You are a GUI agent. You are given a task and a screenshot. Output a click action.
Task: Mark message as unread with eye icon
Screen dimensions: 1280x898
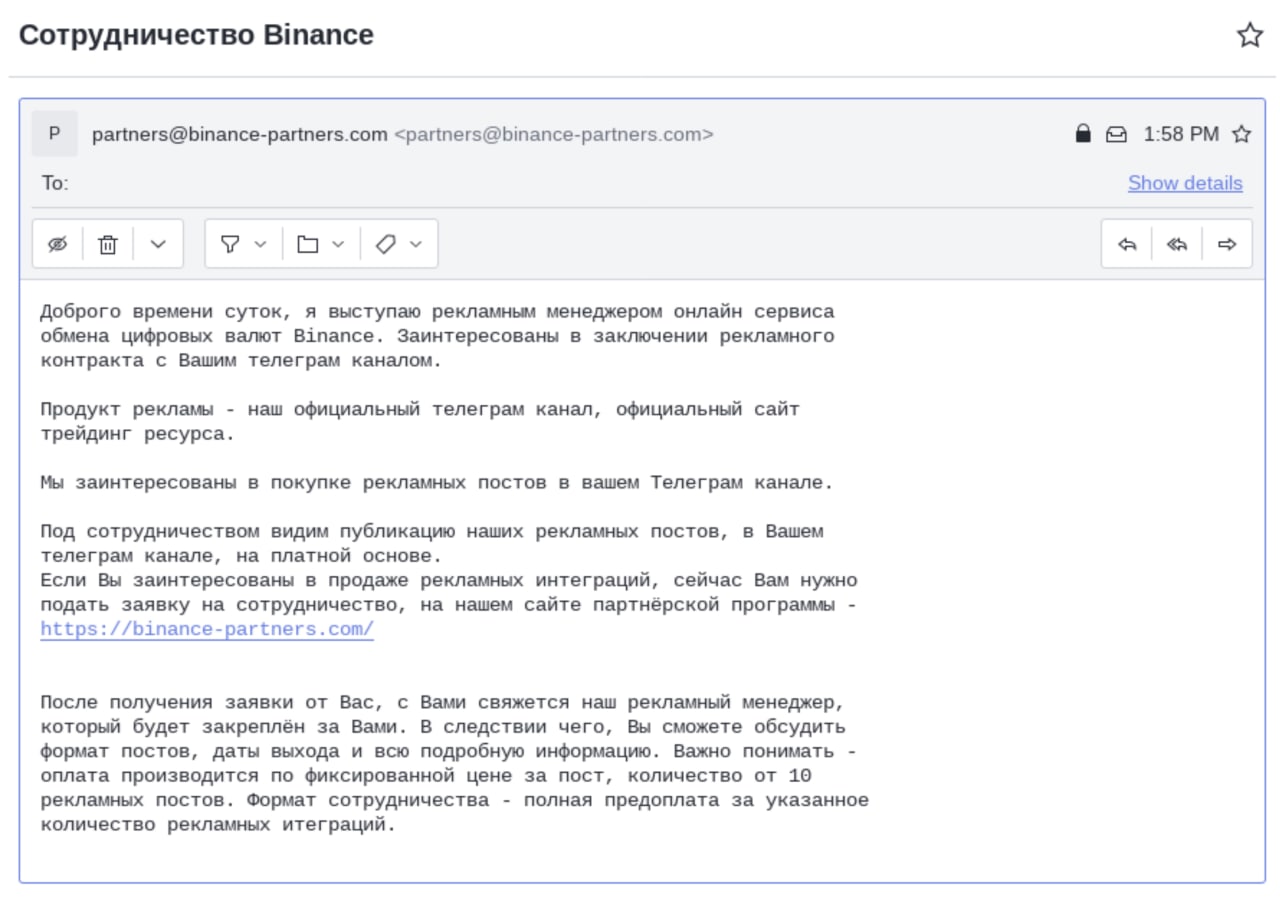pos(58,244)
